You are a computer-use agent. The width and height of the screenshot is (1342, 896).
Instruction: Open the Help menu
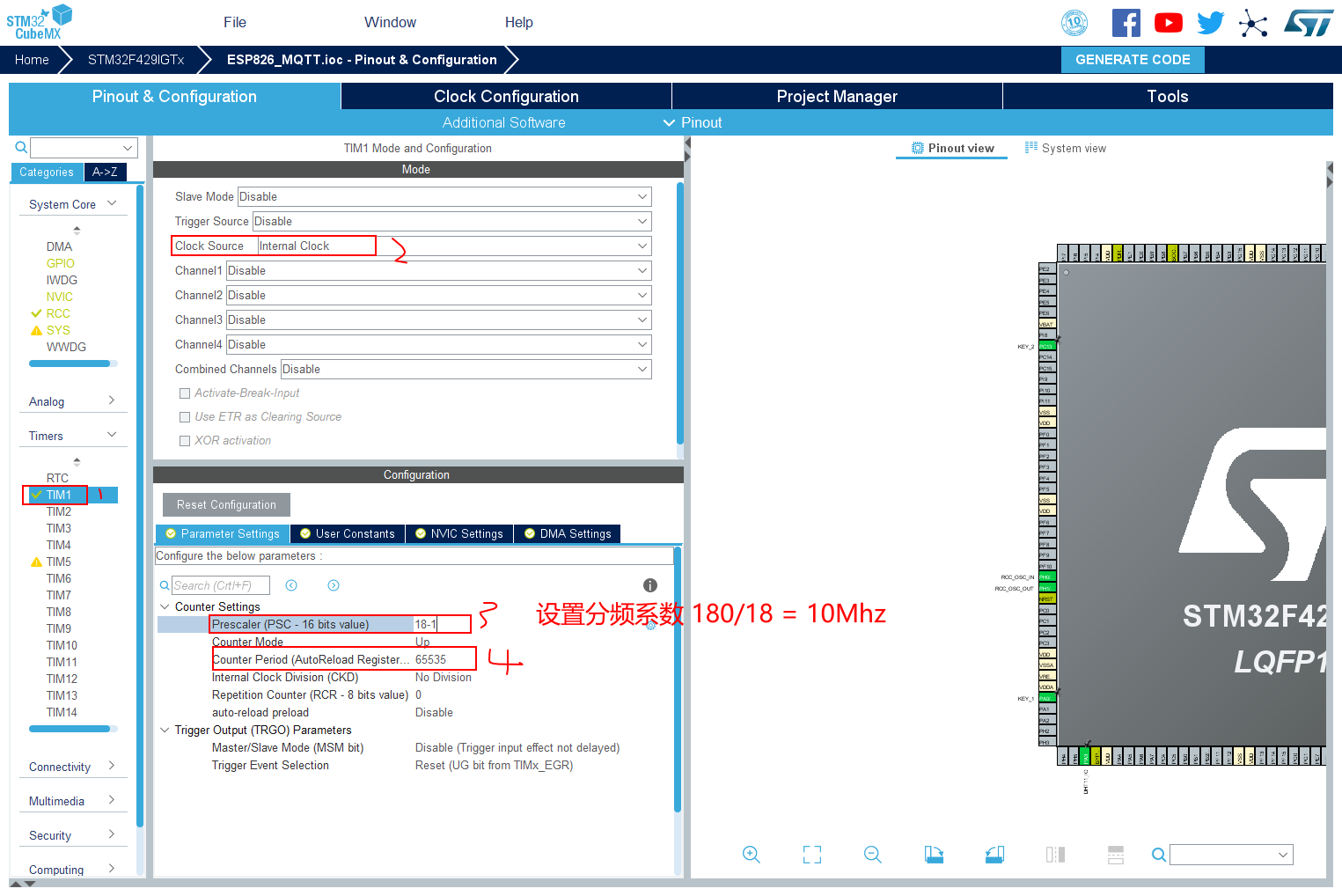[x=519, y=22]
